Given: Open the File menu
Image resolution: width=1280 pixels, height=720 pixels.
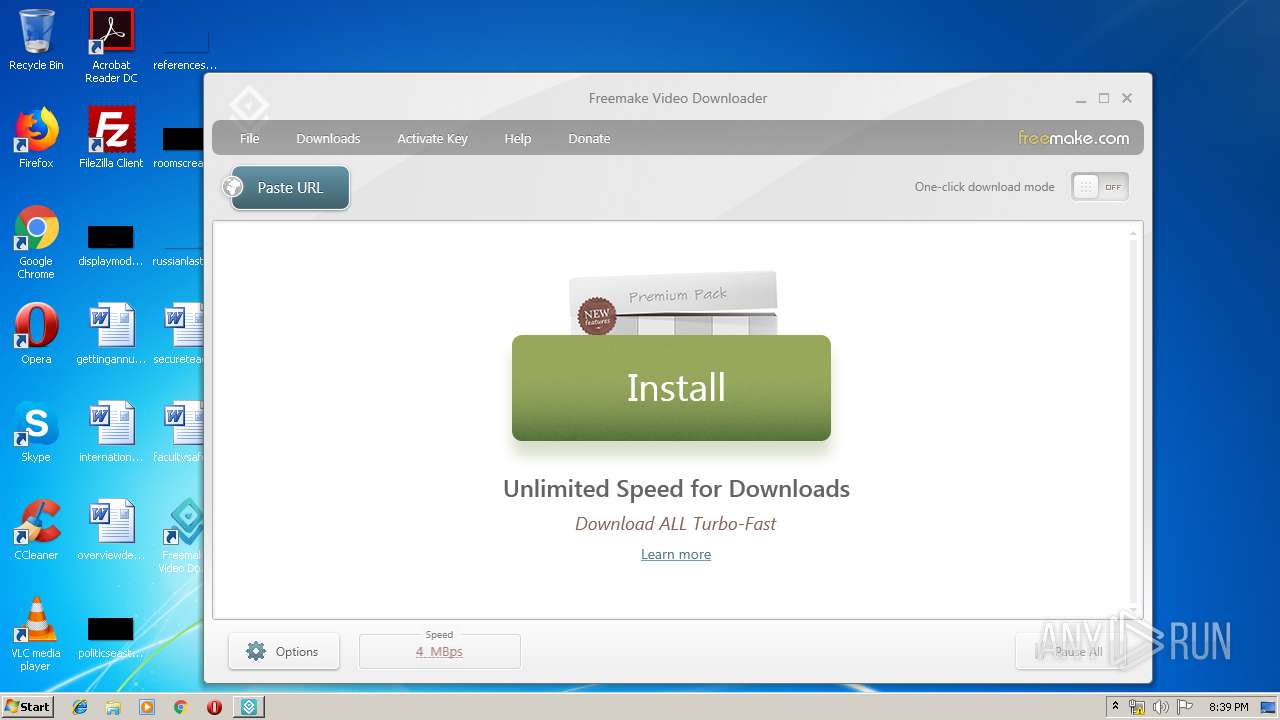Looking at the screenshot, I should (249, 138).
